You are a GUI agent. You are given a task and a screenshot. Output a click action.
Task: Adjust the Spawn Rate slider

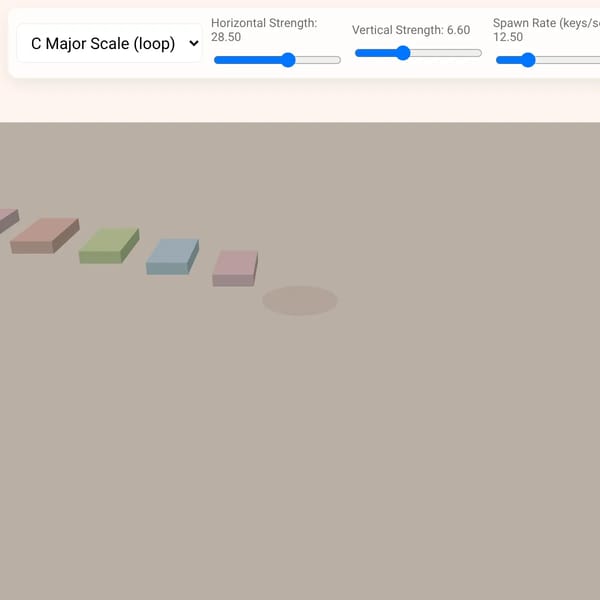(x=548, y=60)
